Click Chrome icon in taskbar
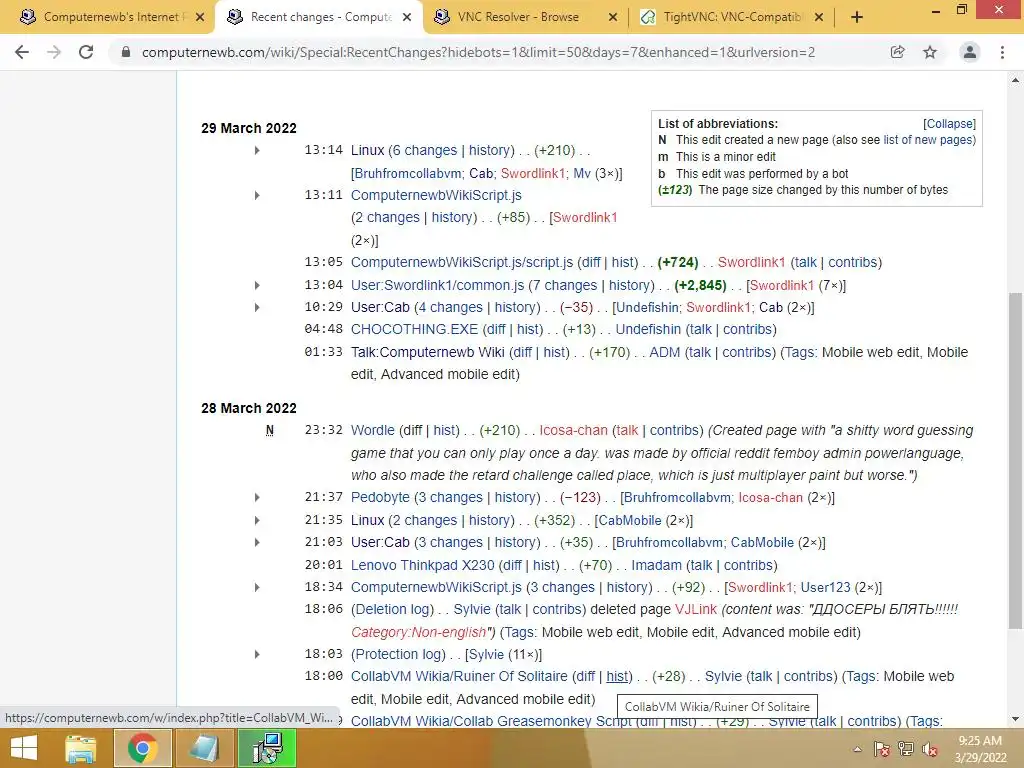Viewport: 1024px width, 768px height. (142, 748)
